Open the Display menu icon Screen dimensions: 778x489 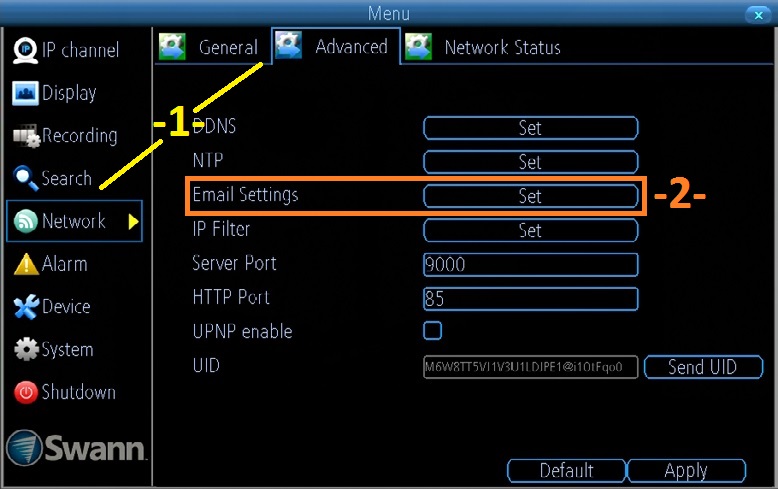pyautogui.click(x=25, y=93)
